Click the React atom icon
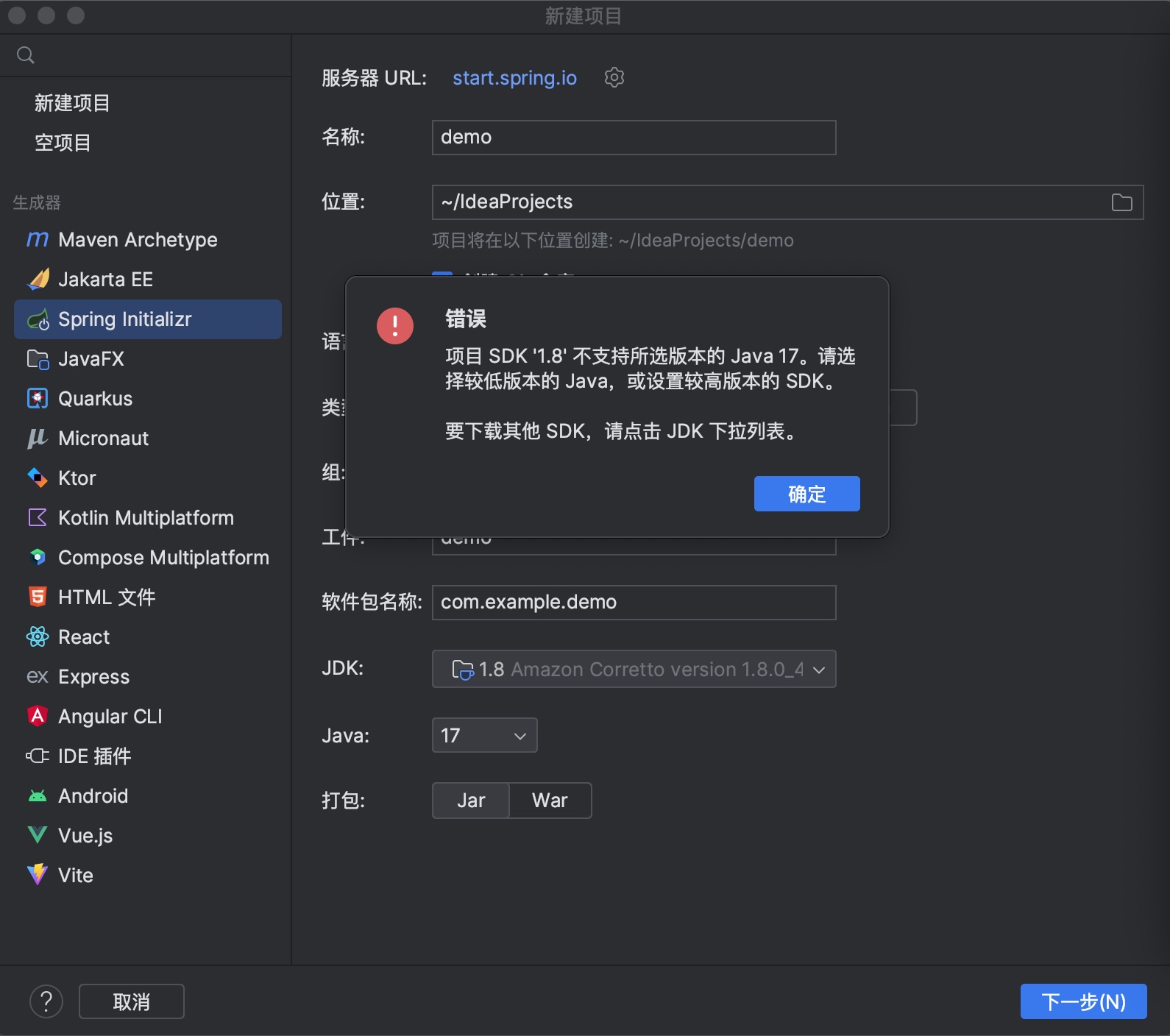Viewport: 1170px width, 1036px height. pos(38,637)
